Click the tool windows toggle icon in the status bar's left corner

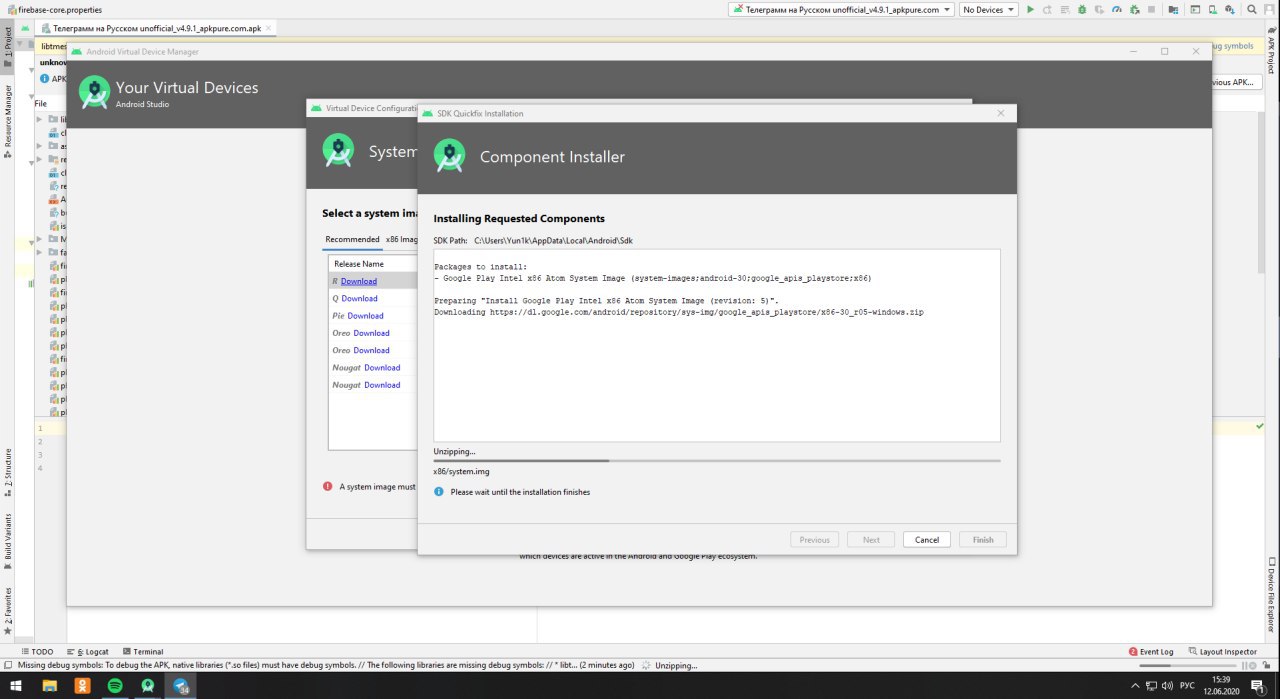point(8,665)
